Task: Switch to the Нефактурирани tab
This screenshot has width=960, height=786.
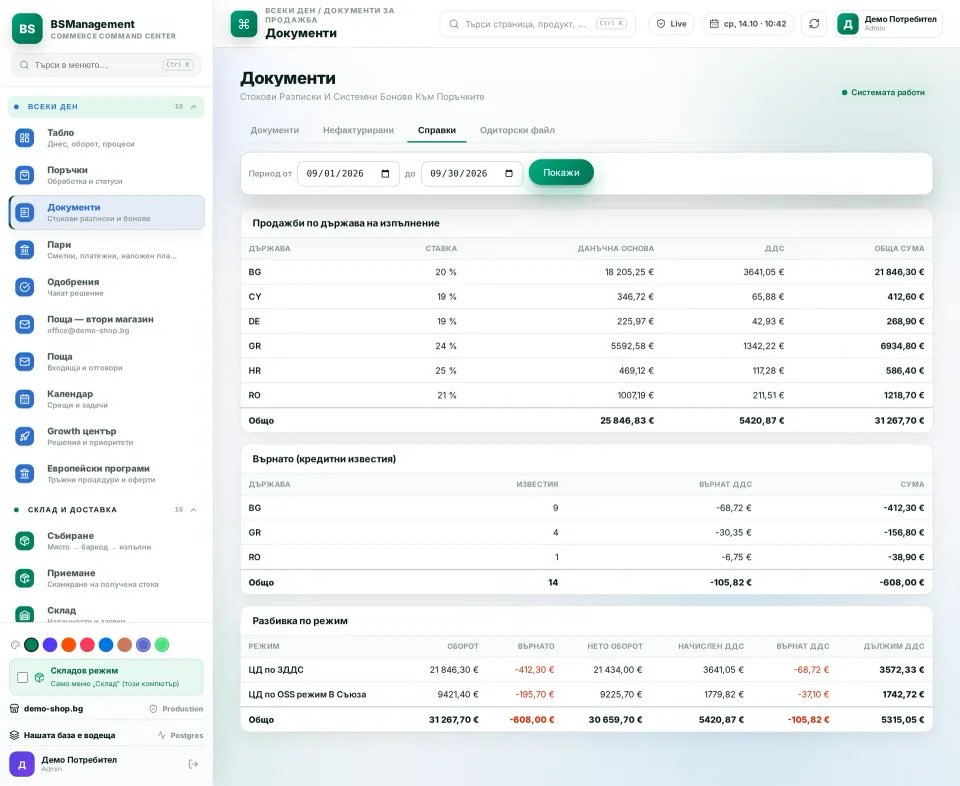Action: [358, 130]
